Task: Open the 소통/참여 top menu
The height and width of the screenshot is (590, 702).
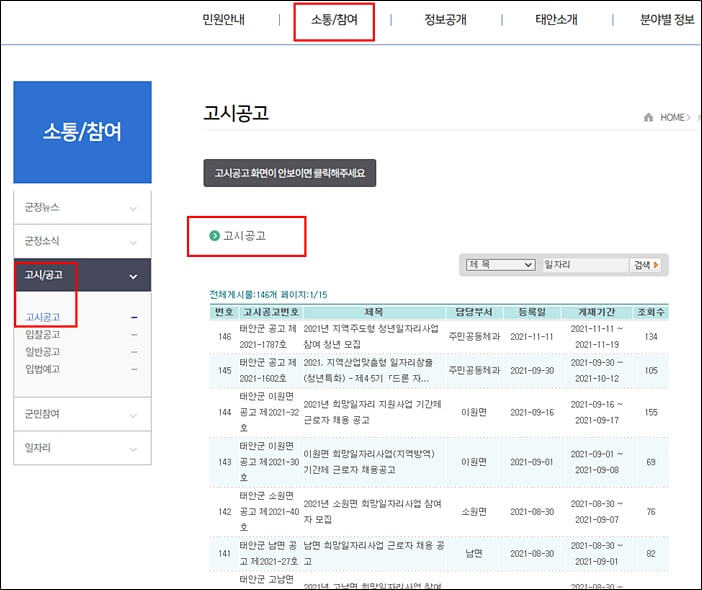Action: pos(334,20)
